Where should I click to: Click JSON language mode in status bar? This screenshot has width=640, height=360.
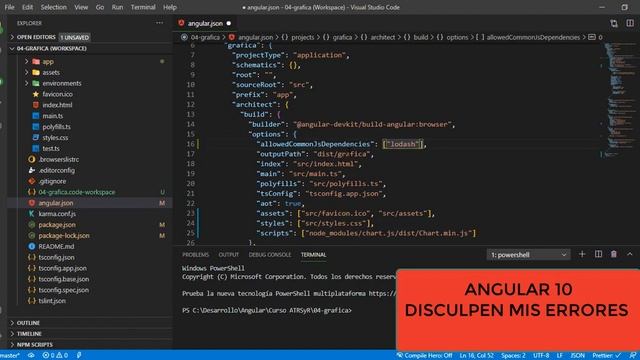pyautogui.click(x=577, y=356)
